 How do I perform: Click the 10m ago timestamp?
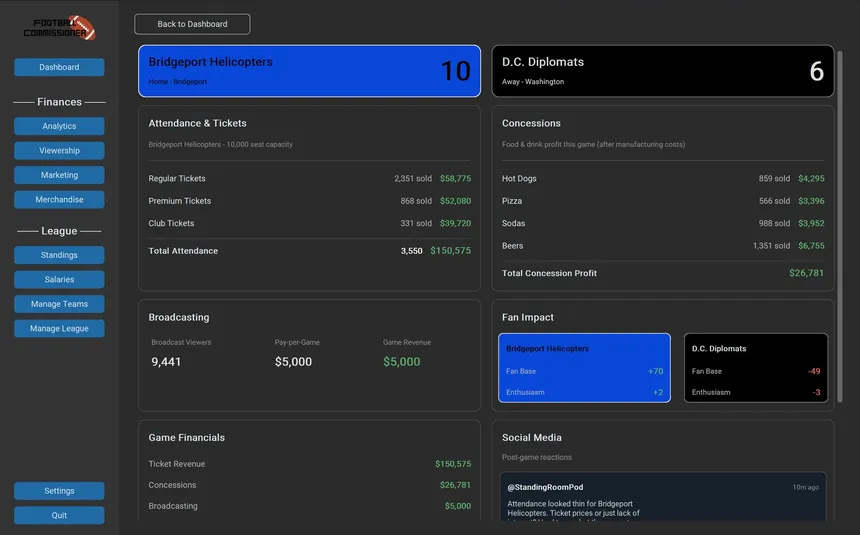tap(805, 487)
